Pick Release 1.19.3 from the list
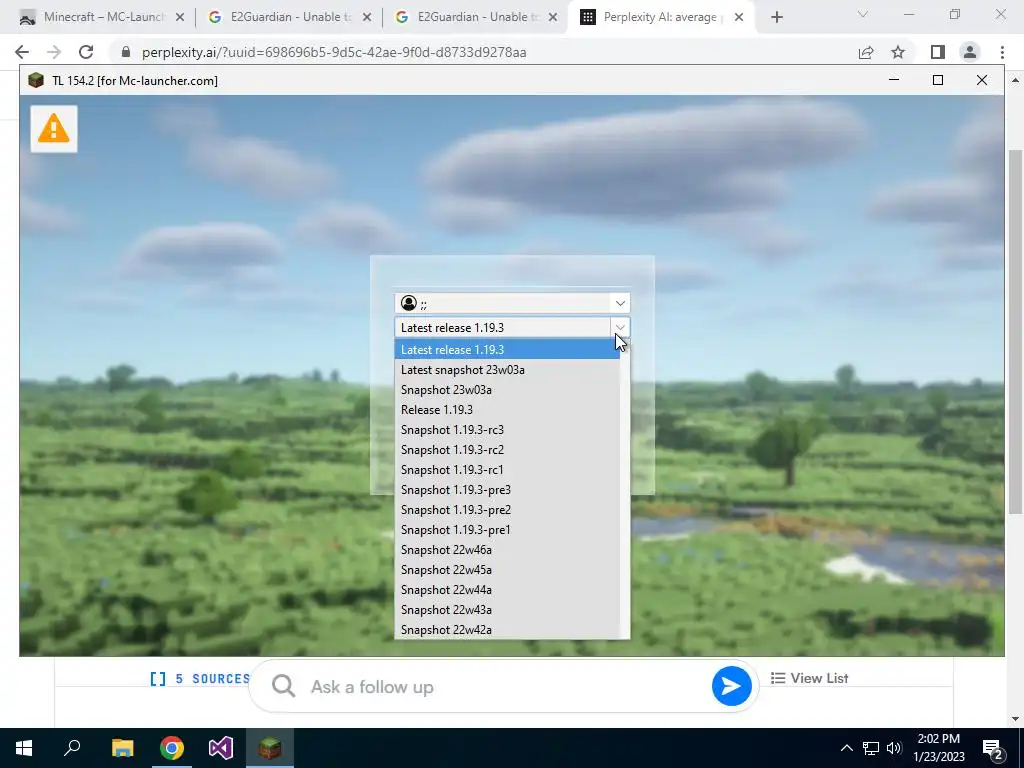 (x=507, y=409)
